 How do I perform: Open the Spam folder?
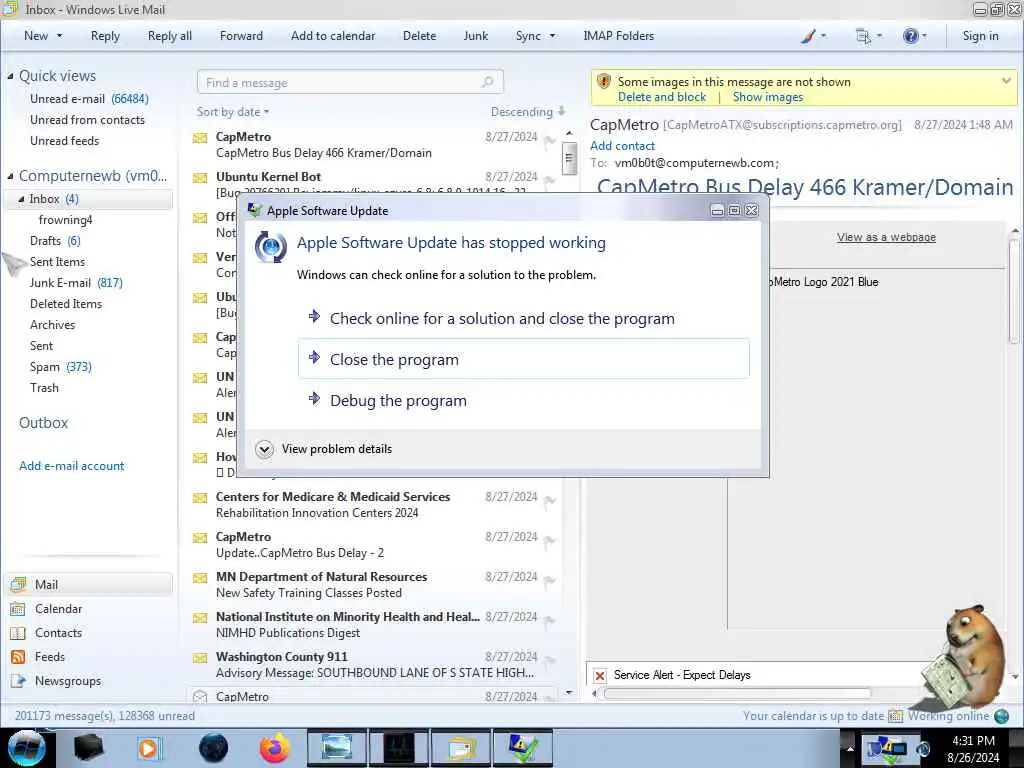tap(61, 366)
